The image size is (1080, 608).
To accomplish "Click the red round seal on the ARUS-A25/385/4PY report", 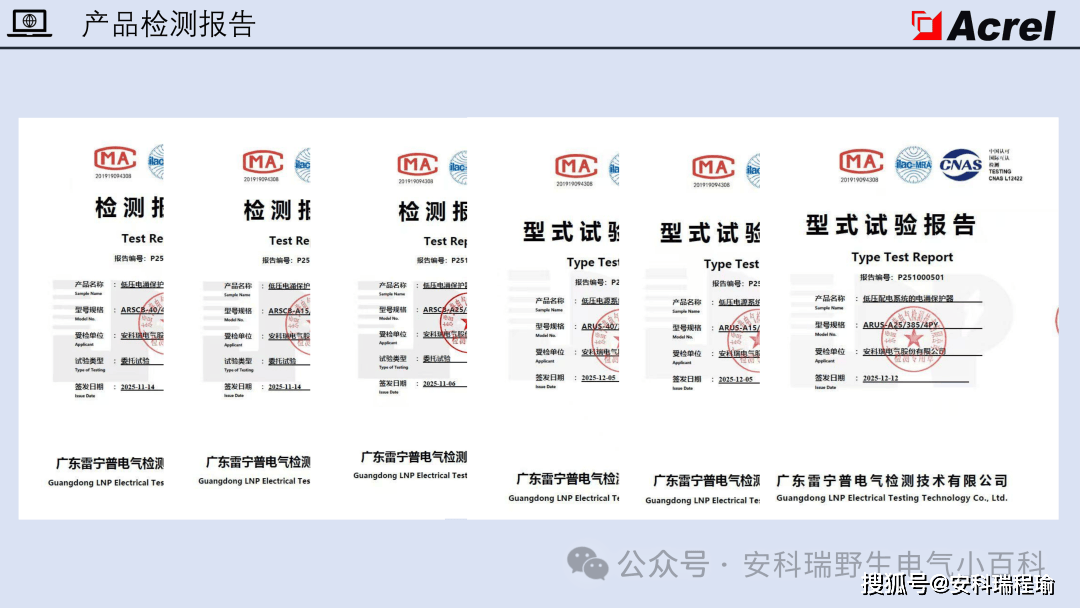I will click(914, 340).
